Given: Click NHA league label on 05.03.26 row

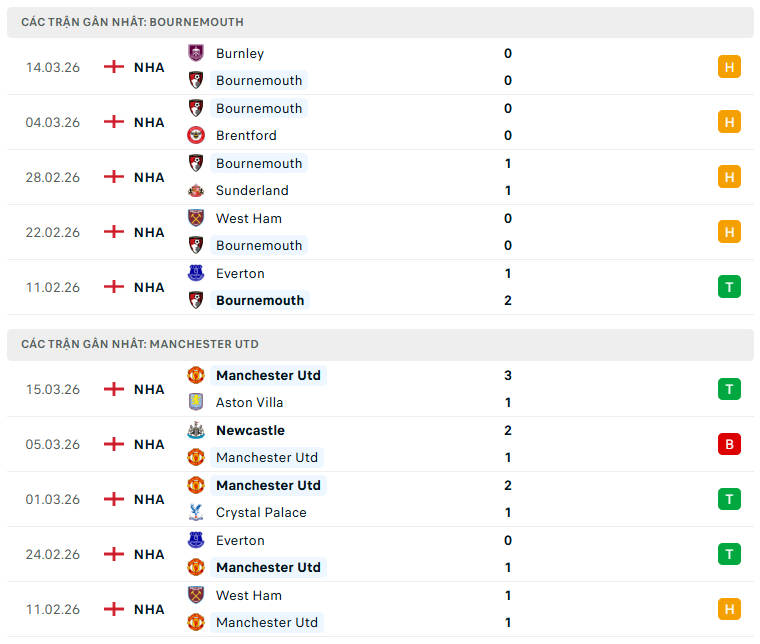Looking at the screenshot, I should click(149, 444).
